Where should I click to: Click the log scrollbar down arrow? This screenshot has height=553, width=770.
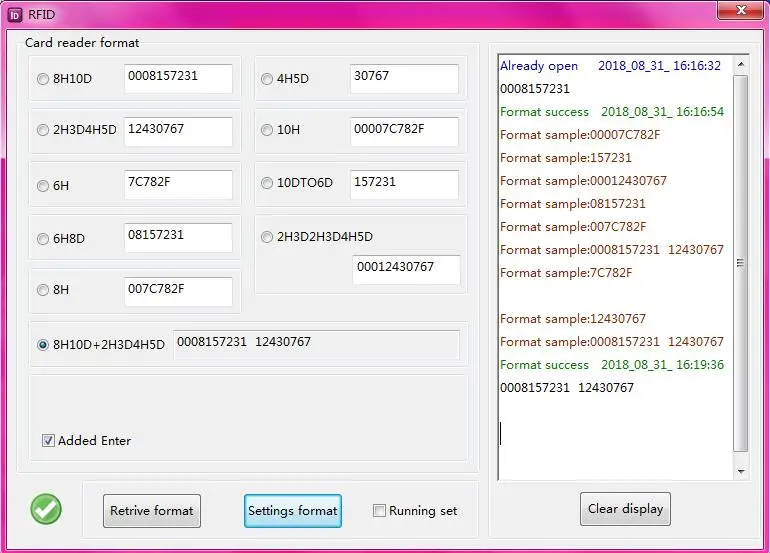741,471
